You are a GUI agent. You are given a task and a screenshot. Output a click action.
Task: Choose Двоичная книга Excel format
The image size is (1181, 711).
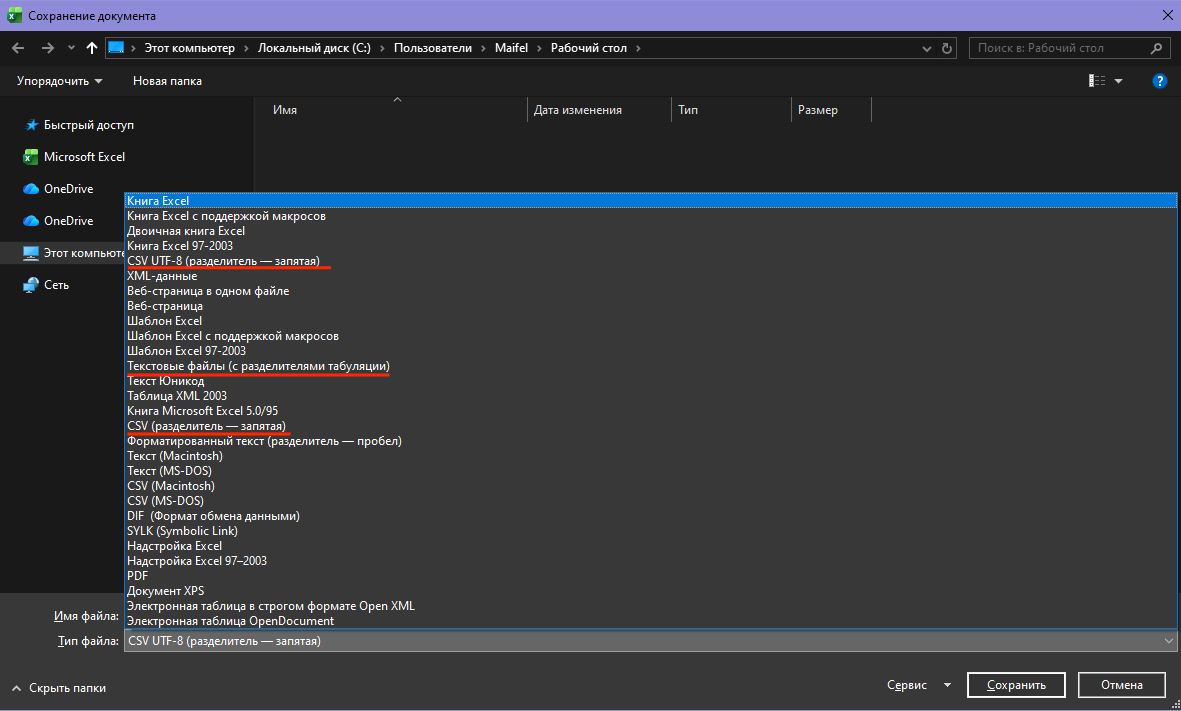650,231
